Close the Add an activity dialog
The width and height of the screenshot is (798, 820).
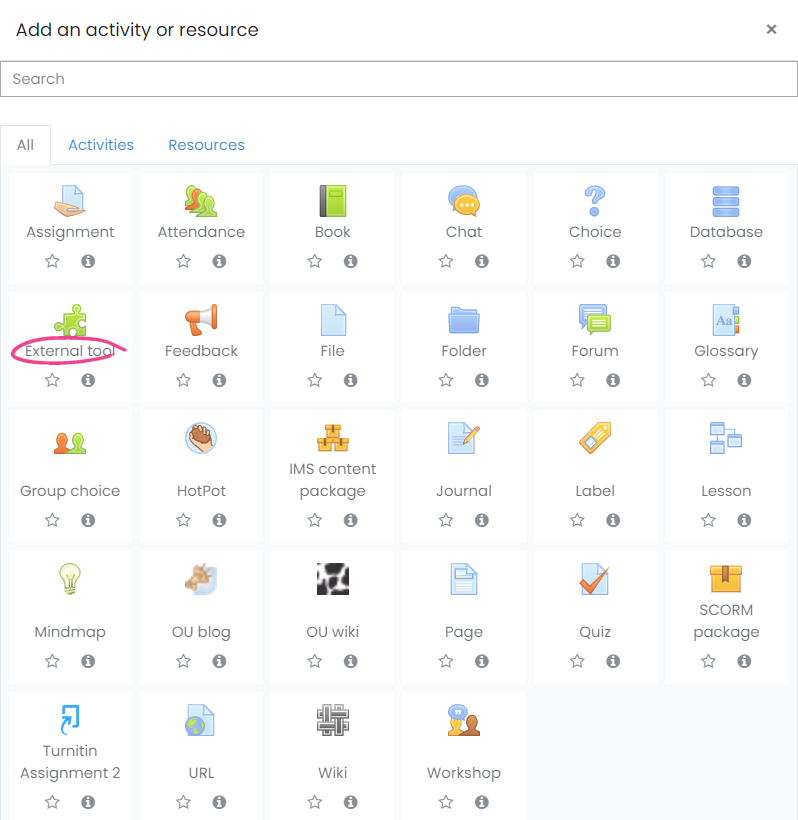click(771, 29)
